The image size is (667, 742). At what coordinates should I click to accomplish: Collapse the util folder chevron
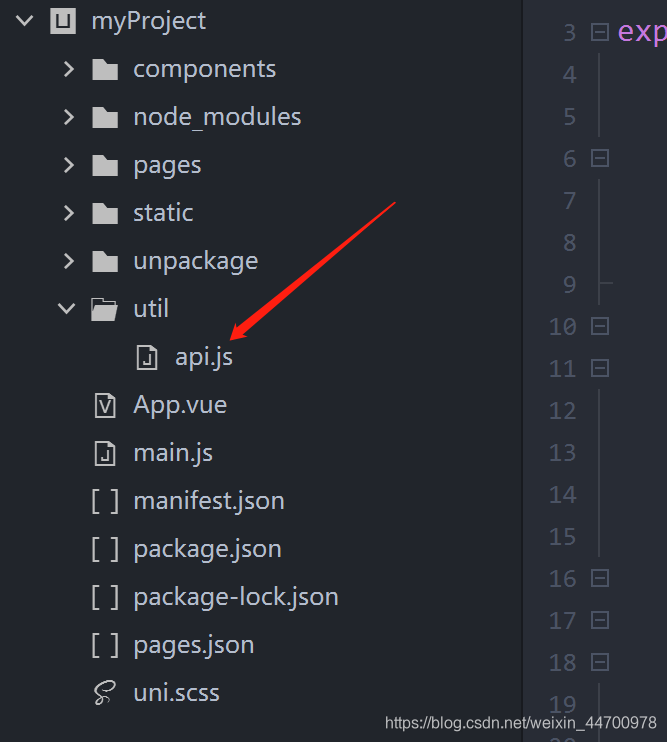click(x=67, y=309)
